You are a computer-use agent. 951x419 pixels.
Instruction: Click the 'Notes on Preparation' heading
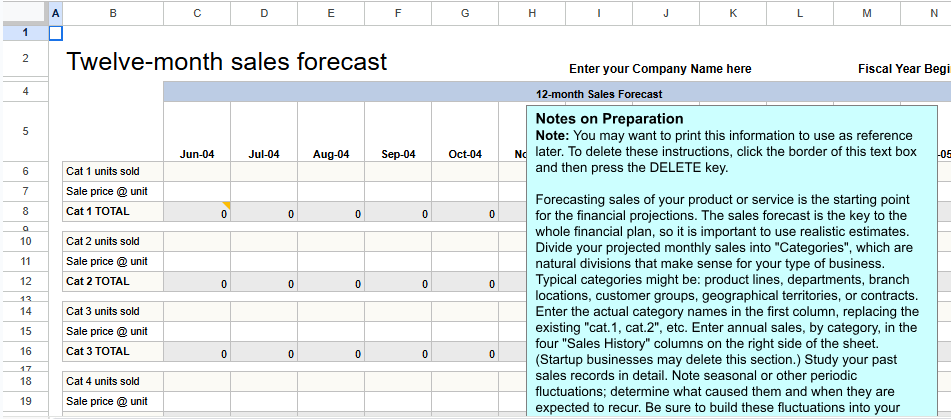610,119
